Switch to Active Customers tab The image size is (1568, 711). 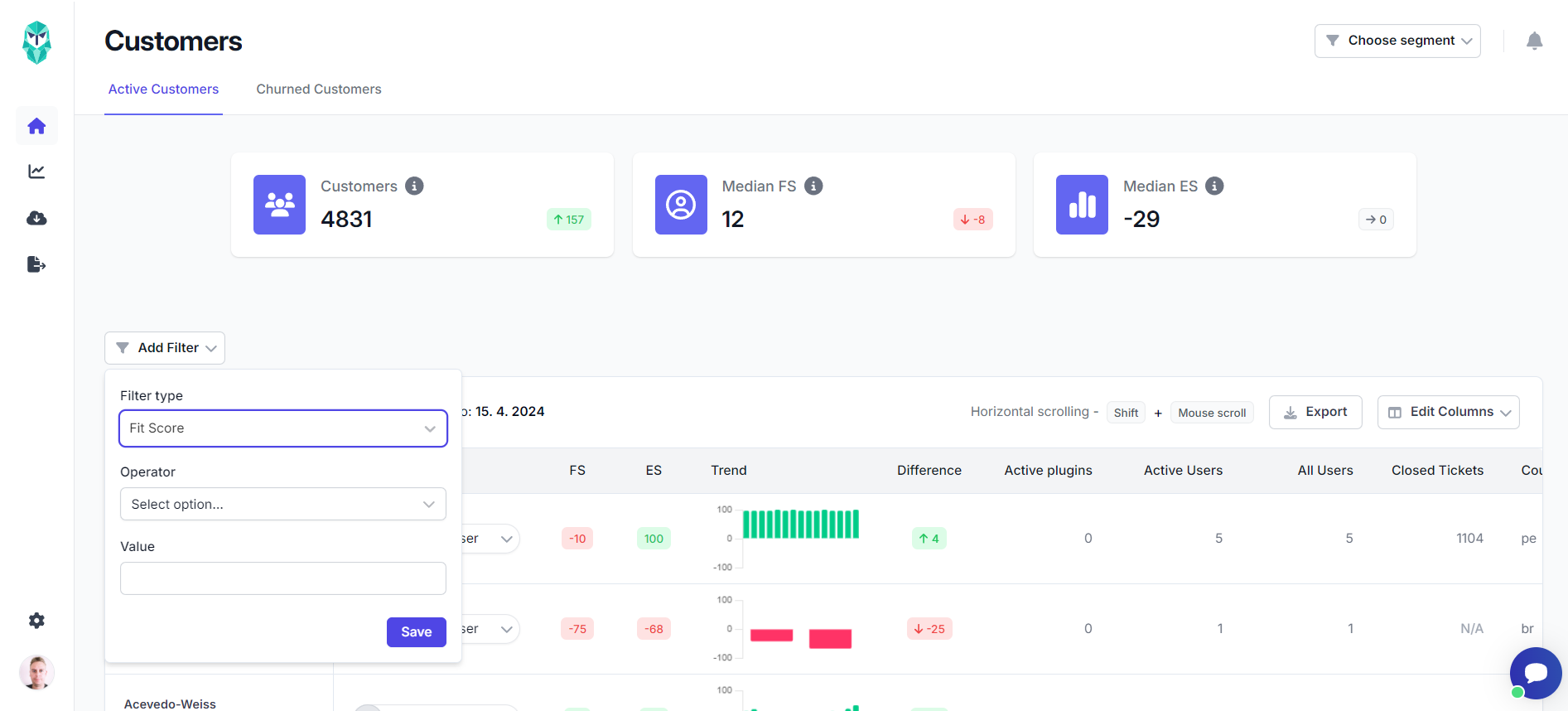(163, 89)
